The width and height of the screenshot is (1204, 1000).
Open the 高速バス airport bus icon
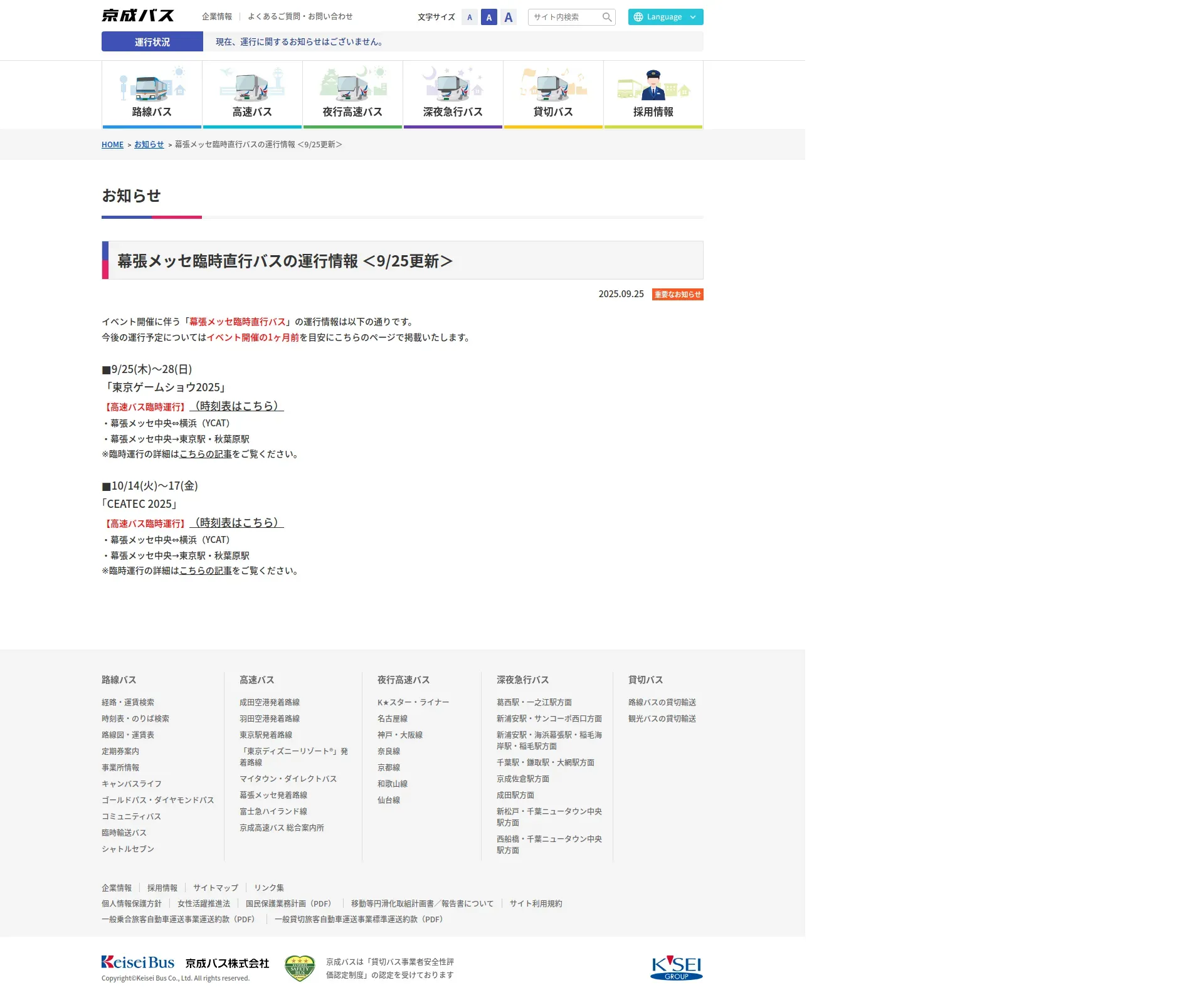coord(252,87)
